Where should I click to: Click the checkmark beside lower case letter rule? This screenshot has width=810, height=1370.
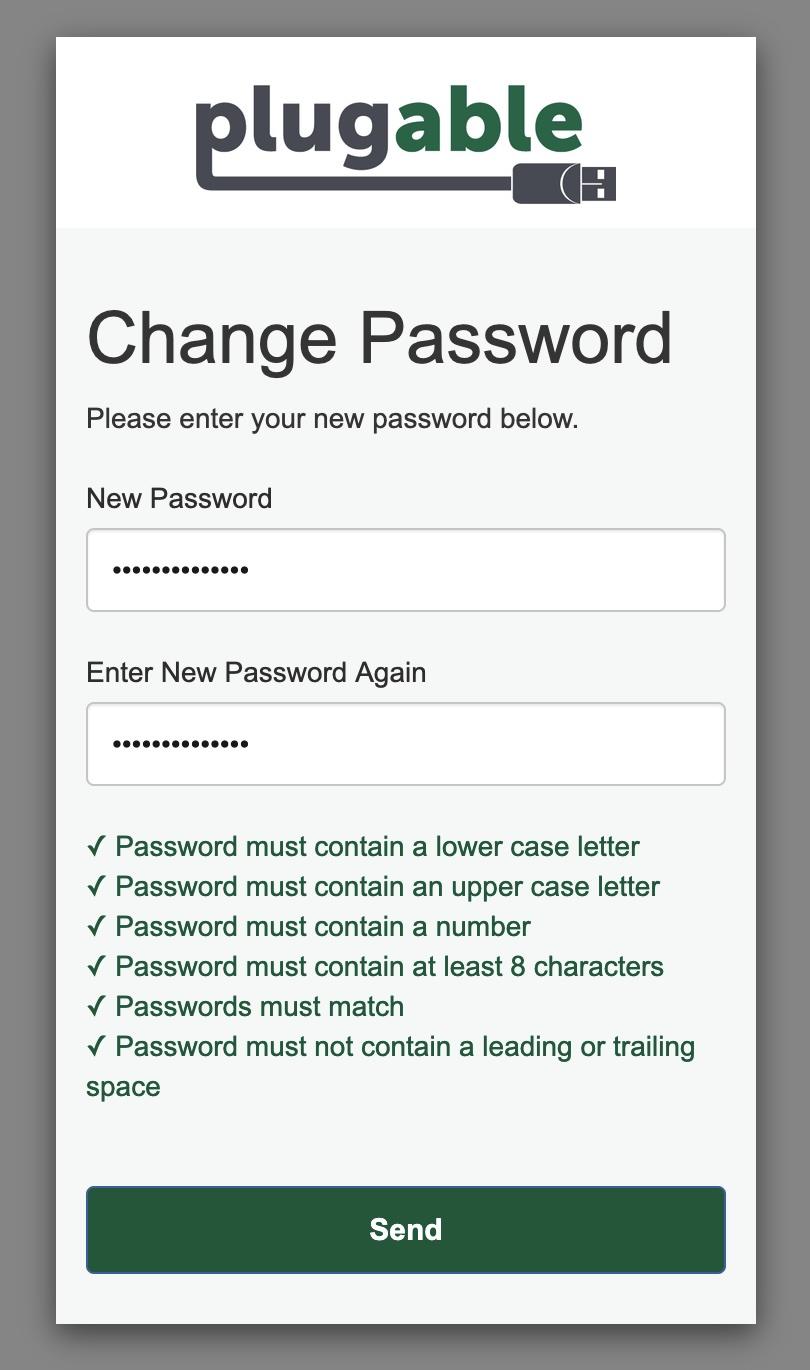point(97,846)
